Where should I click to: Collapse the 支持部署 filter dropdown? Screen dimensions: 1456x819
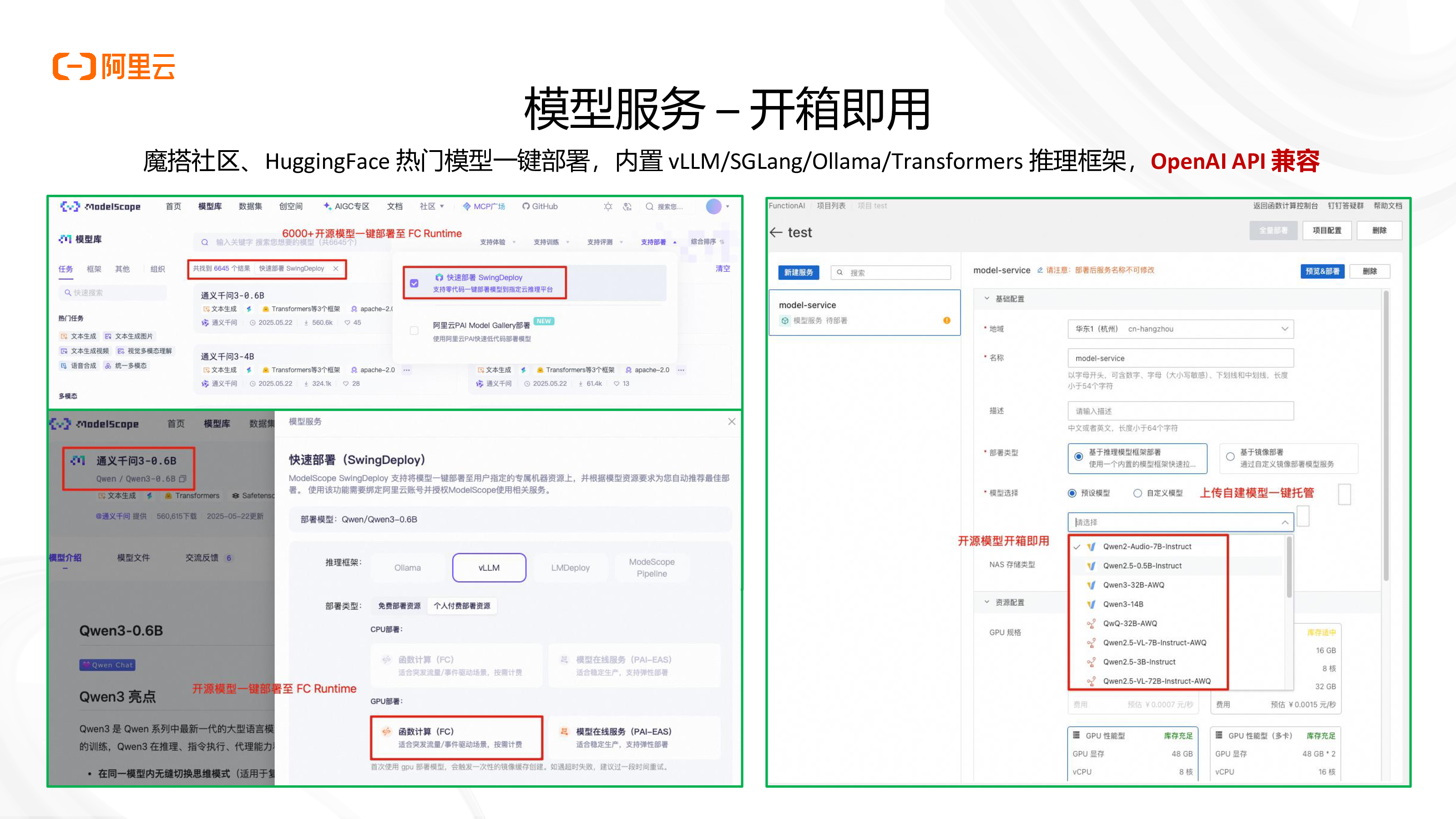click(x=658, y=242)
